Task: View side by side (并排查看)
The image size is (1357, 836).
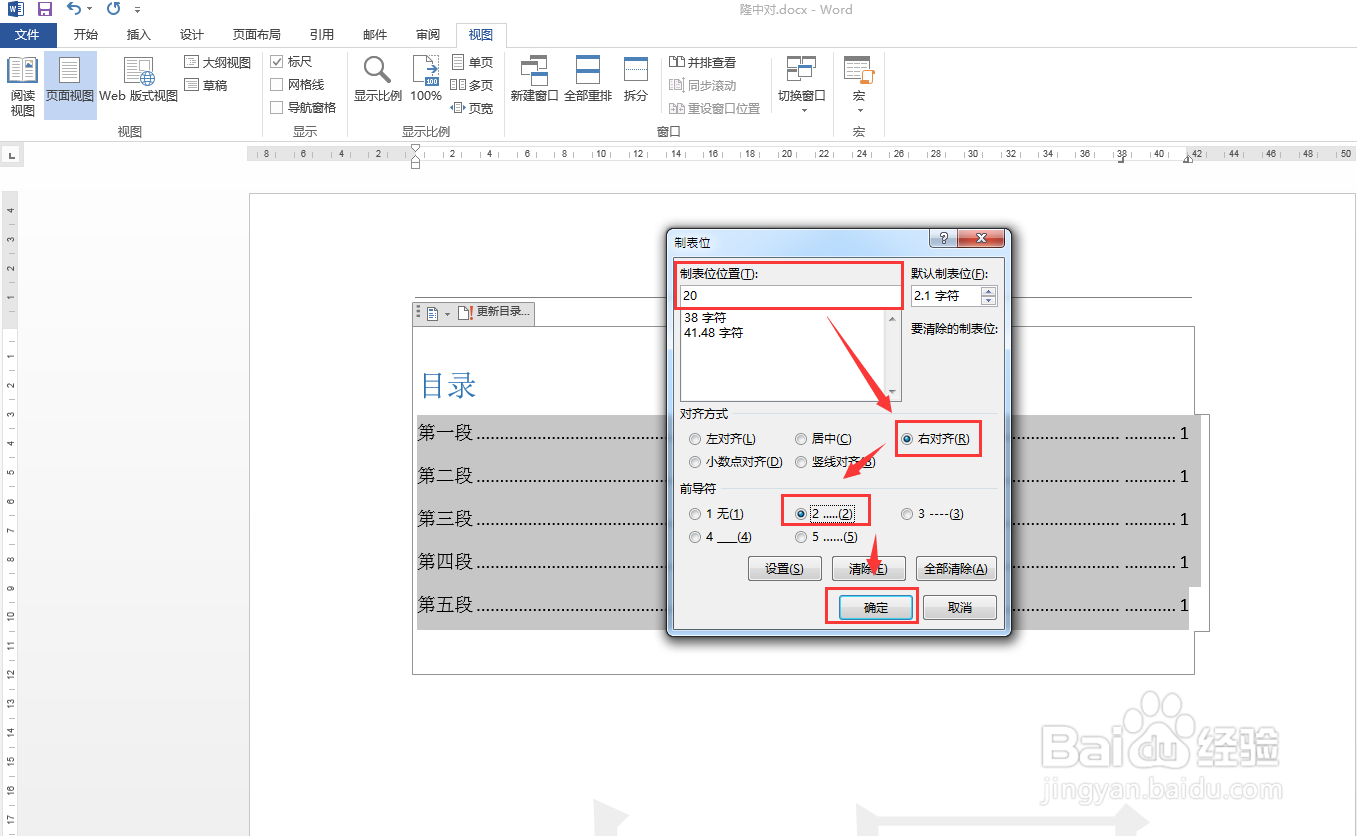Action: [703, 62]
